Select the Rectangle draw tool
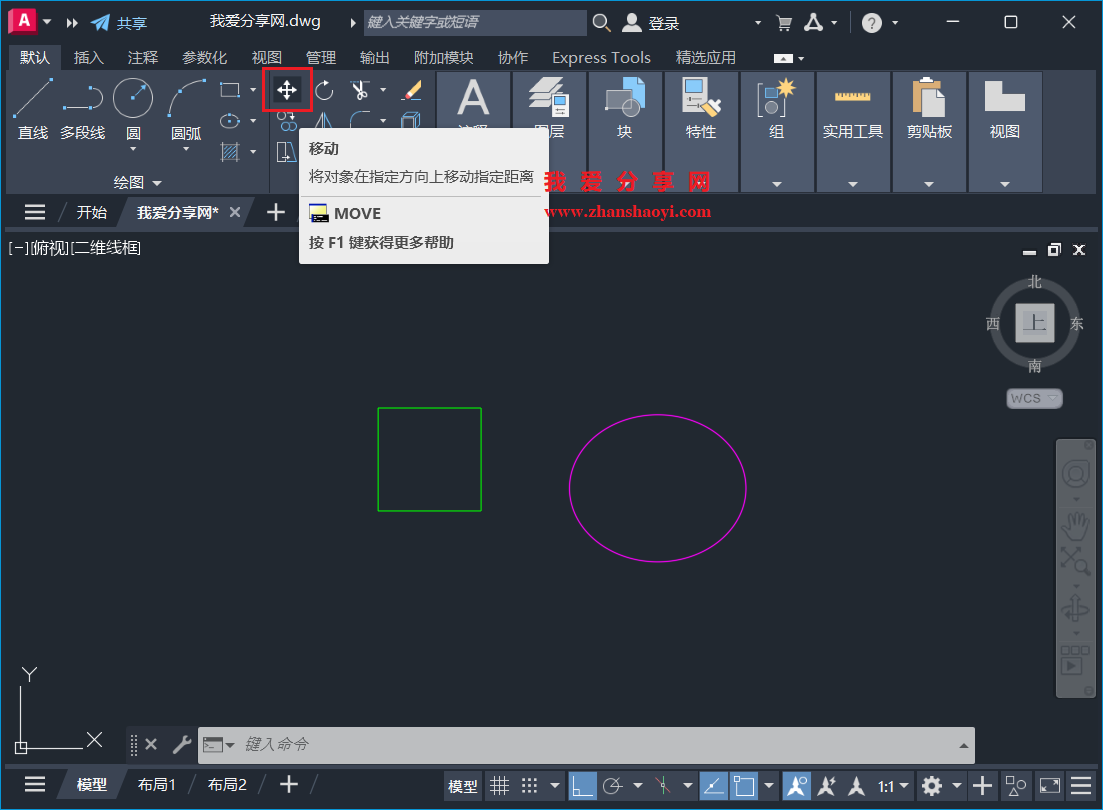The image size is (1103, 810). pyautogui.click(x=230, y=90)
